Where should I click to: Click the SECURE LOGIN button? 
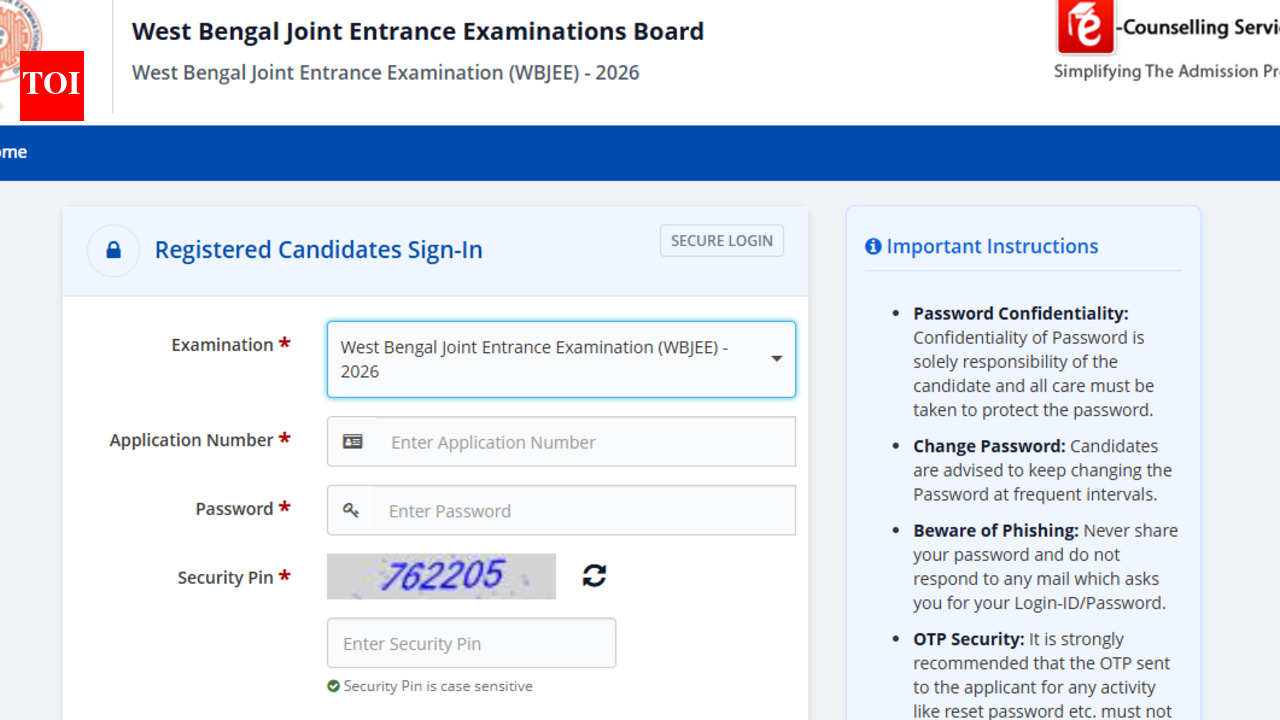coord(721,240)
